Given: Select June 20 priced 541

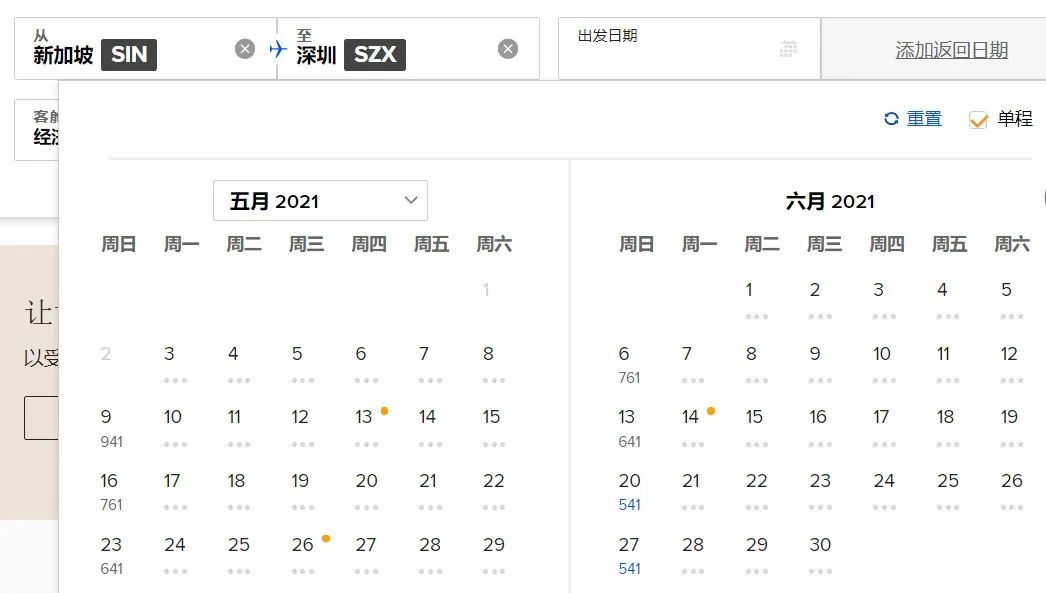Looking at the screenshot, I should (x=629, y=492).
